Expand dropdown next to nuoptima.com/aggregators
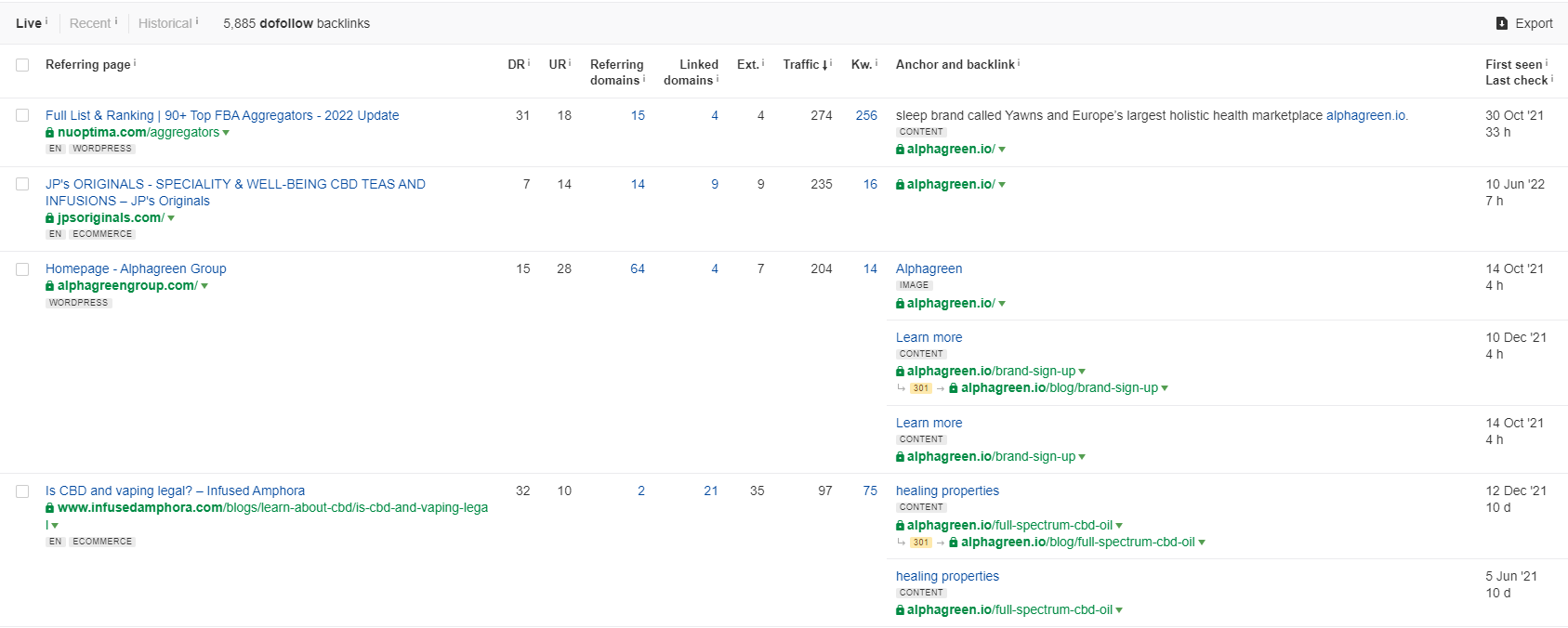 click(226, 133)
